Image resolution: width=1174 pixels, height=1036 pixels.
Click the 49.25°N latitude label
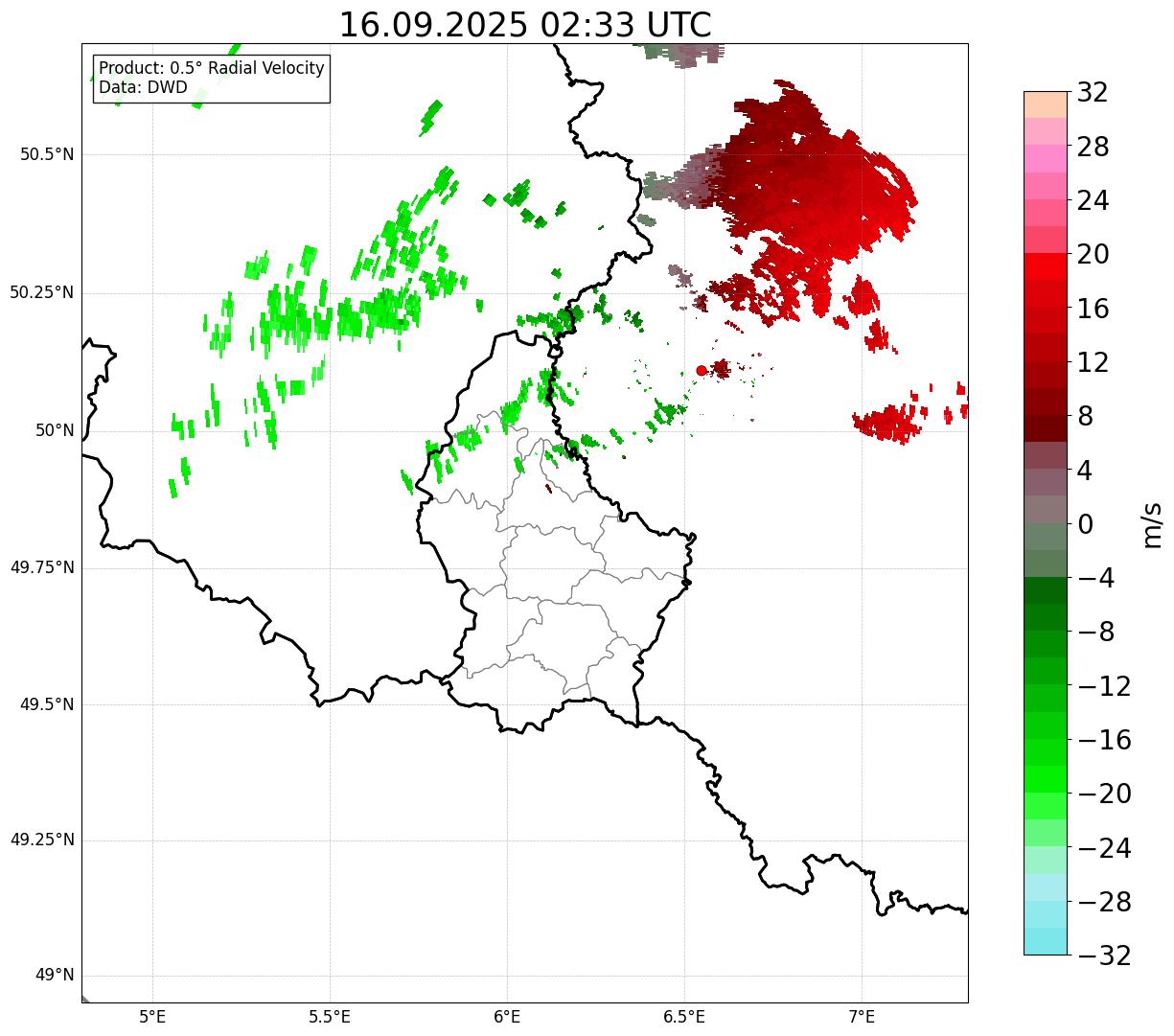(42, 840)
